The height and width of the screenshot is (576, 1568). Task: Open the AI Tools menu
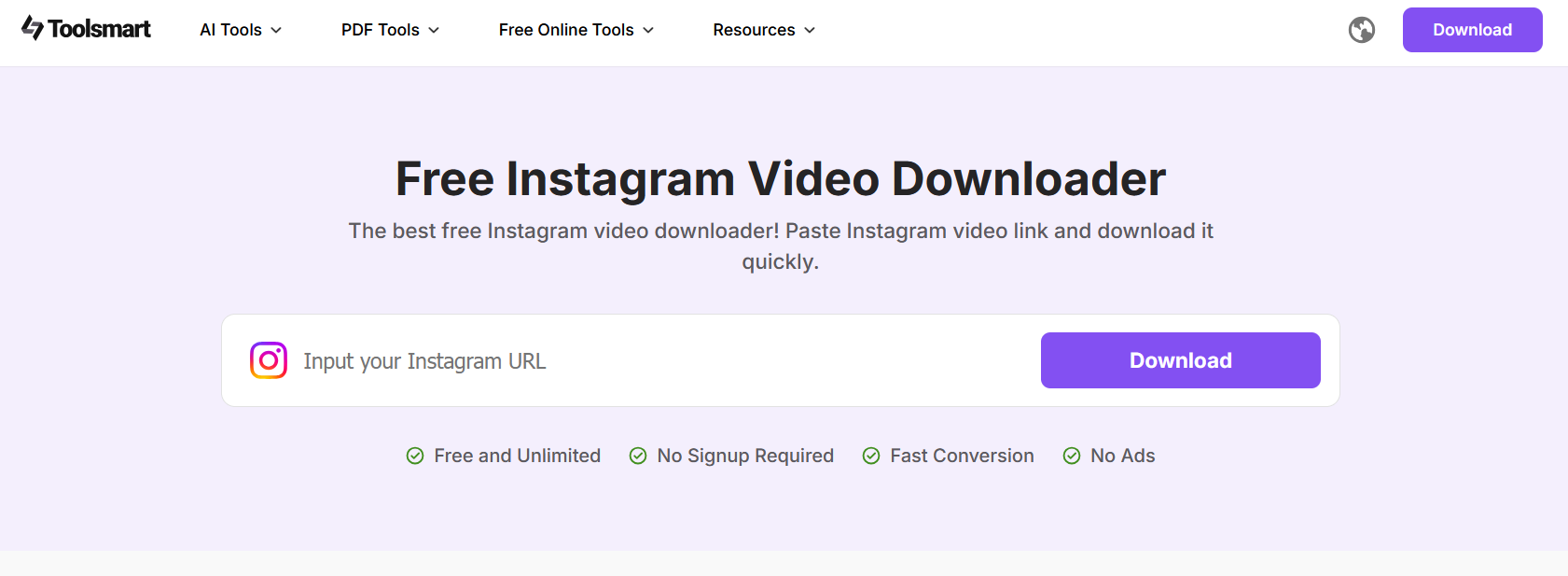pos(241,30)
